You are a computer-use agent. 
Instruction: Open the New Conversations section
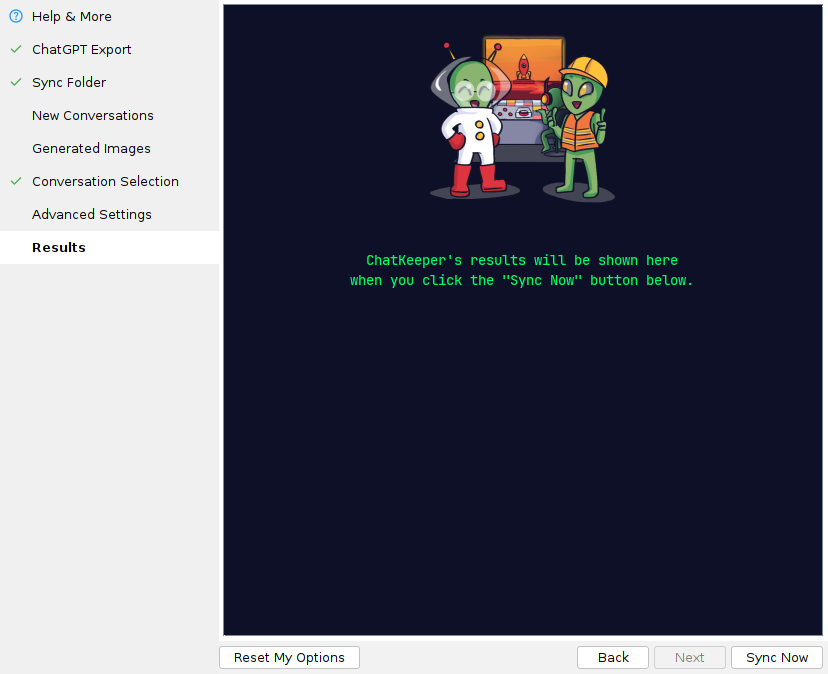93,115
